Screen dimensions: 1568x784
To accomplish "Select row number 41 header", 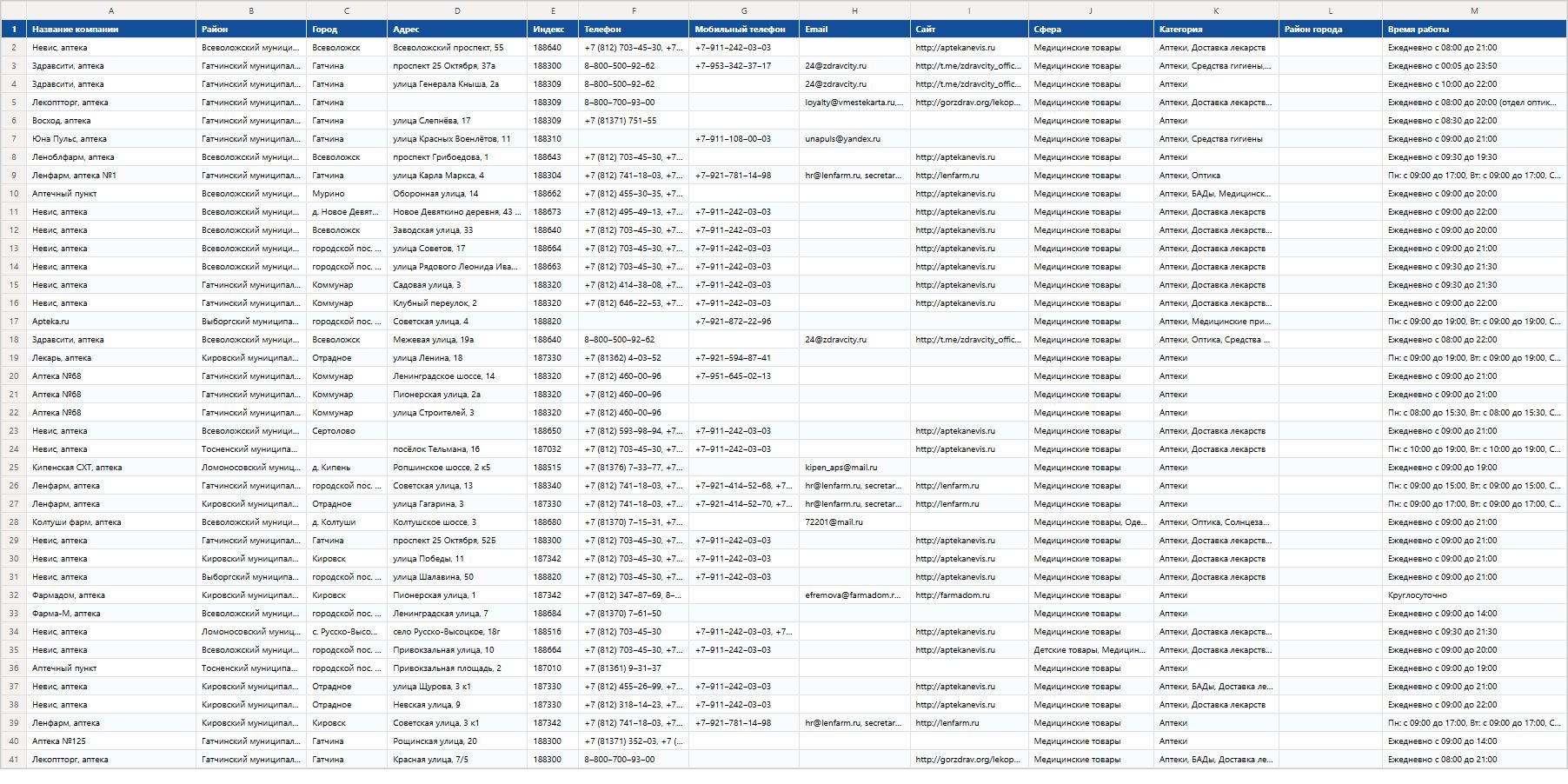I will click(x=14, y=760).
